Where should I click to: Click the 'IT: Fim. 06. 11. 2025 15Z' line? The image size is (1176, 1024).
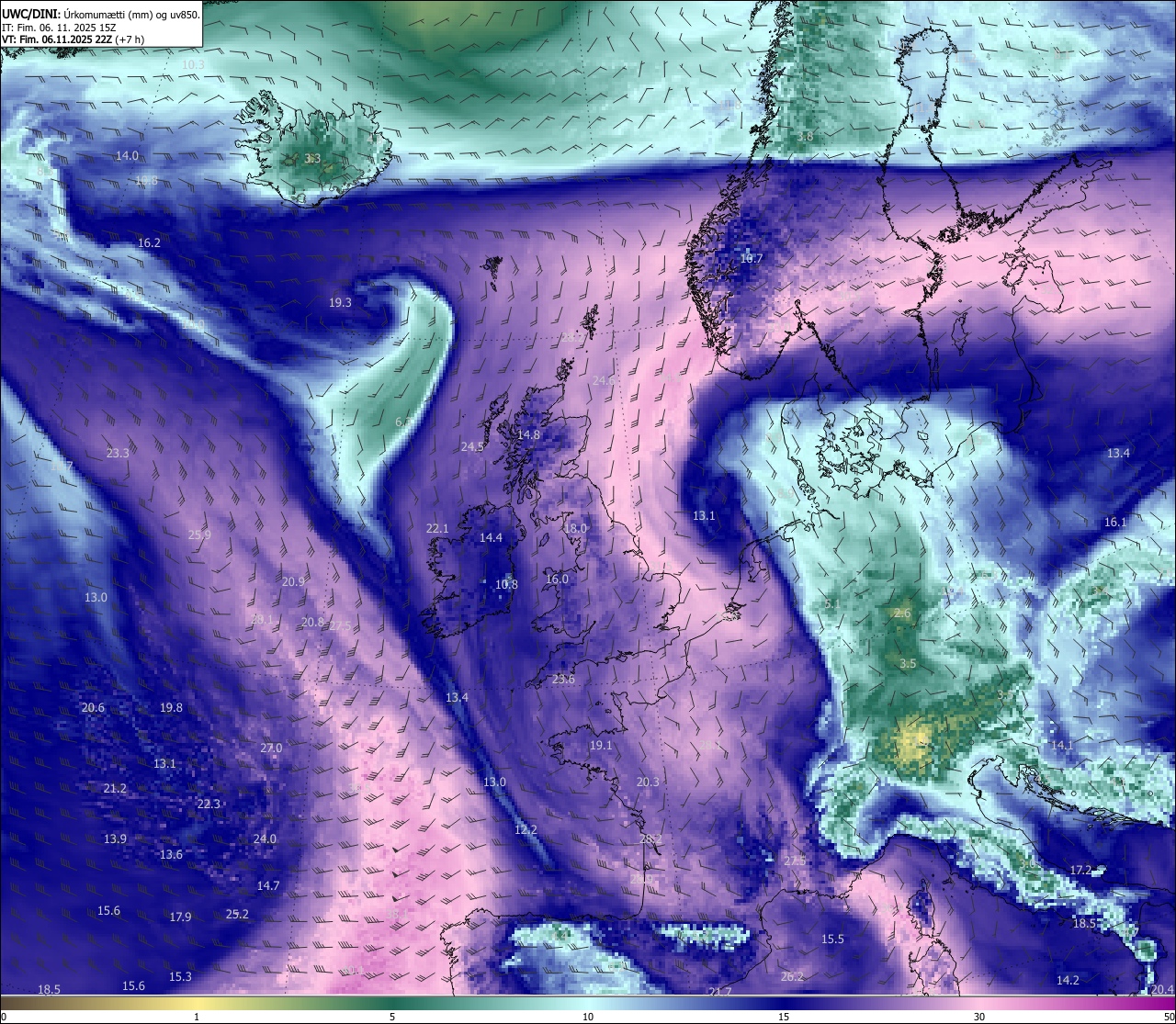coord(59,28)
